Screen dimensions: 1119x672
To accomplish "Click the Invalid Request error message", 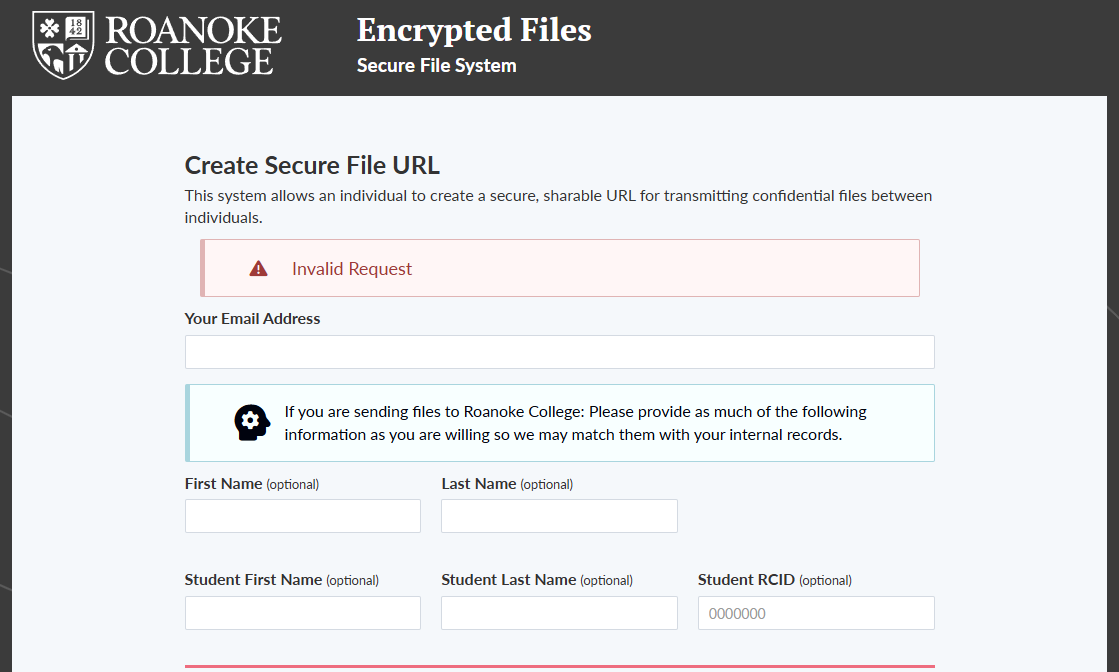I will 352,269.
